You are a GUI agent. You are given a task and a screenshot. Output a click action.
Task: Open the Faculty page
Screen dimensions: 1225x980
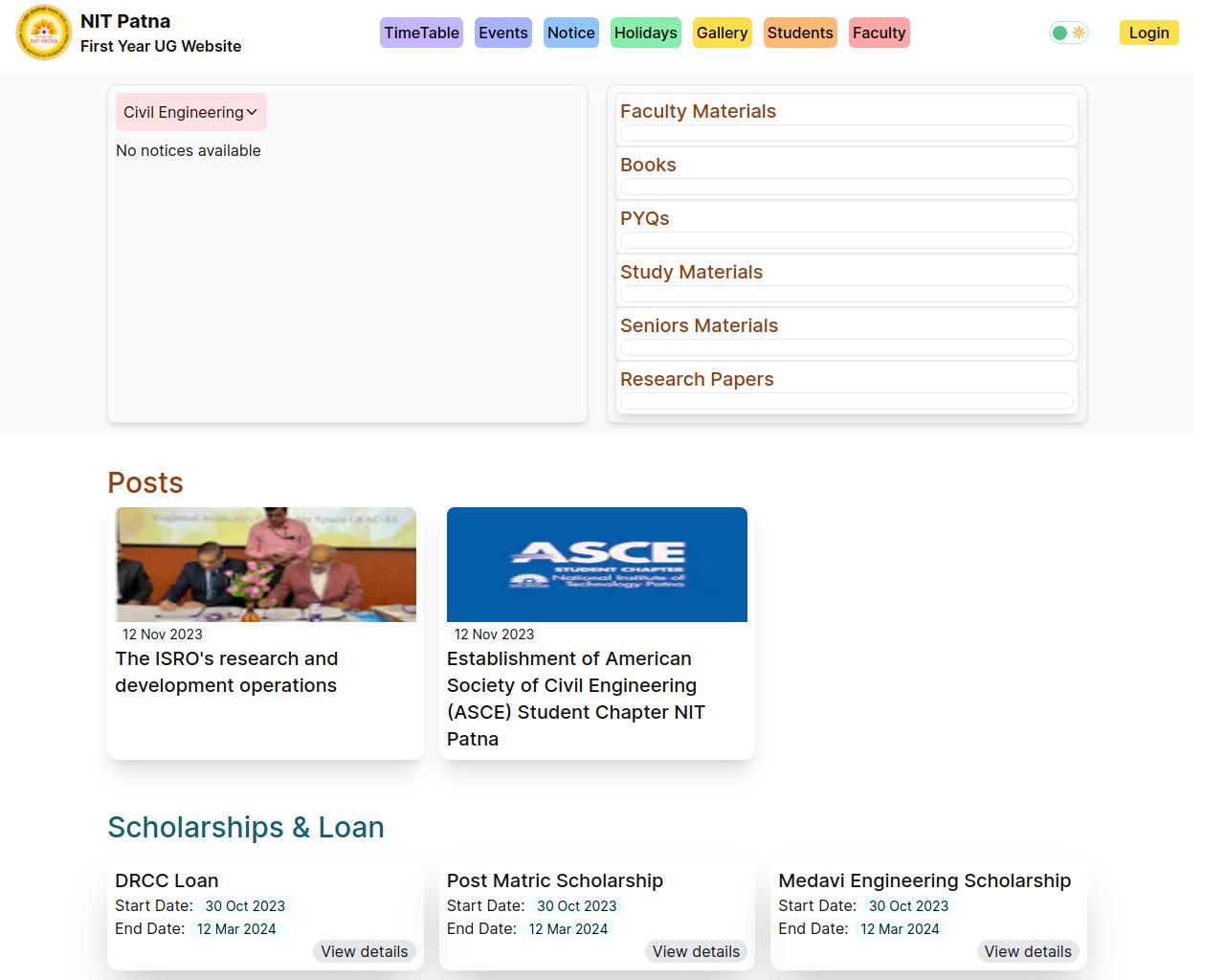tap(880, 33)
